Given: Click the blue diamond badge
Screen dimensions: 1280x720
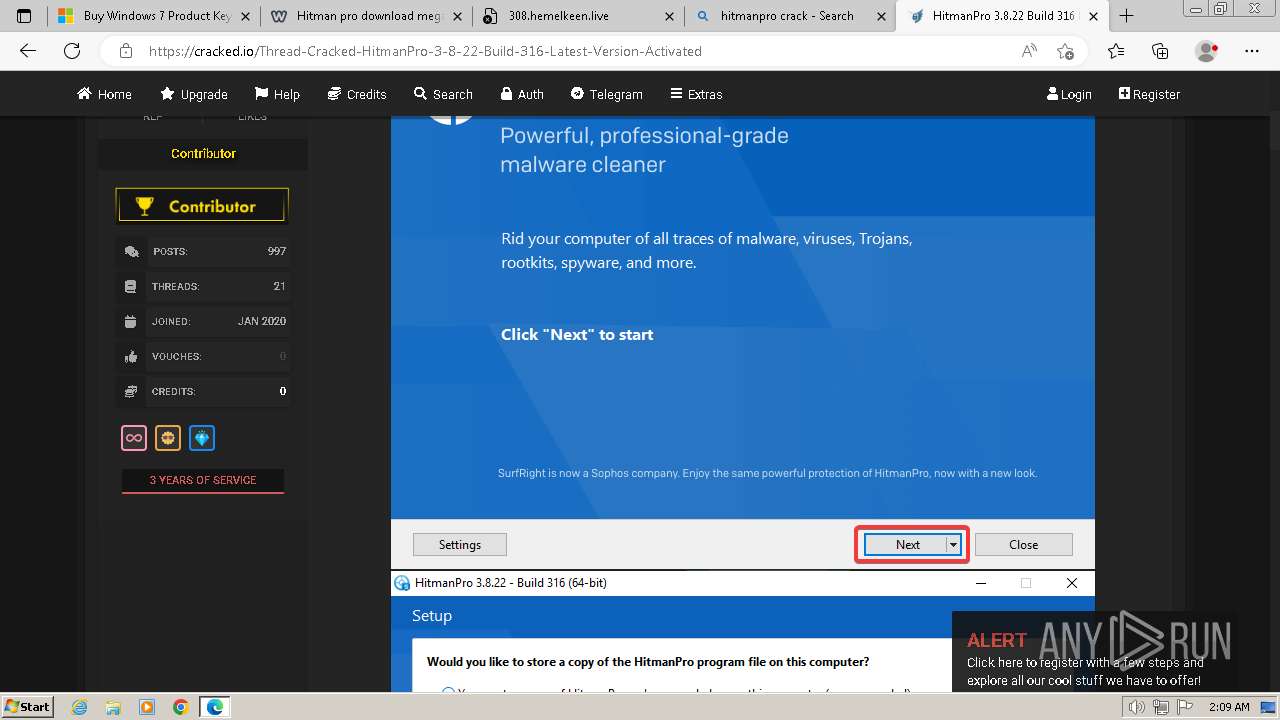Looking at the screenshot, I should [202, 438].
